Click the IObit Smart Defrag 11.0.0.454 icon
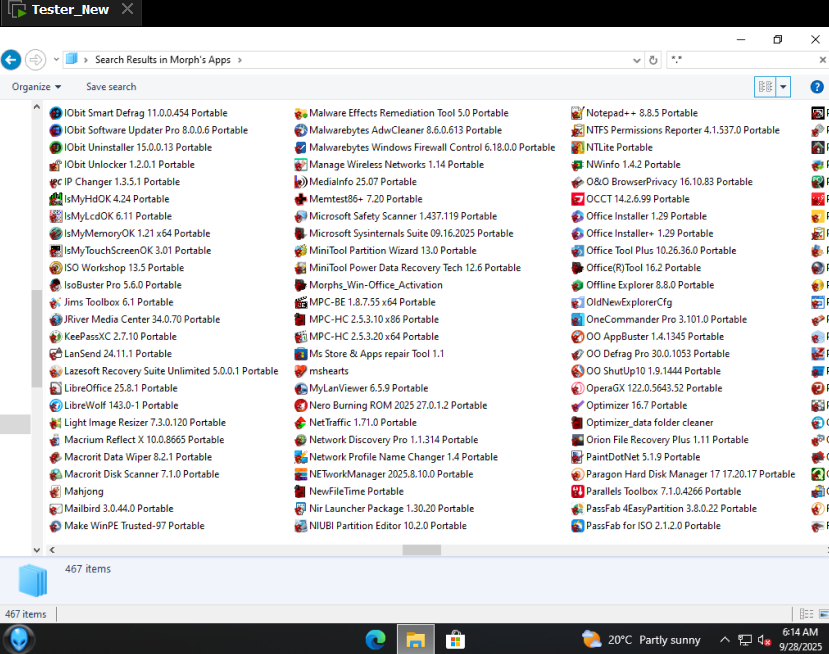 (56, 113)
